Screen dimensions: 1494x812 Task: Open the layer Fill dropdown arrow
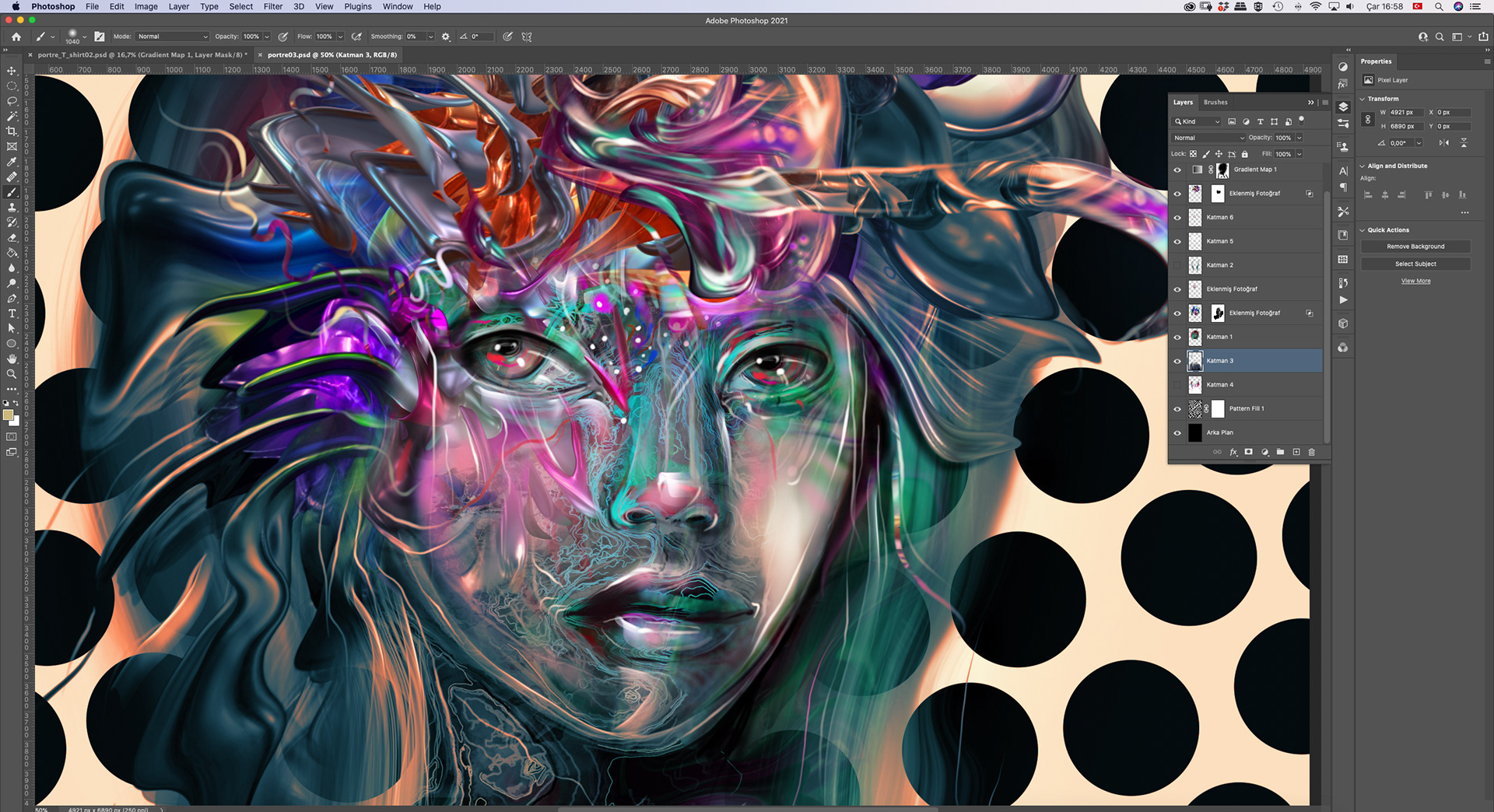1299,154
